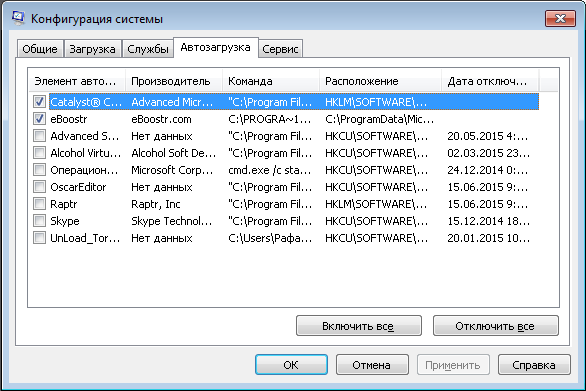The image size is (586, 391).
Task: Click the 20.01.2015 10... date cell
Action: (489, 238)
